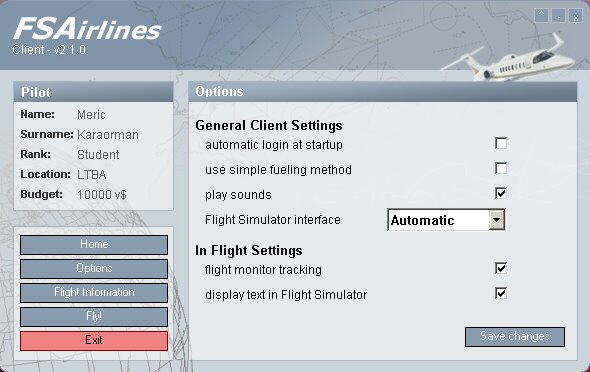Minimize the client with the dash icon
Viewport: 590px width, 372px height.
(559, 15)
